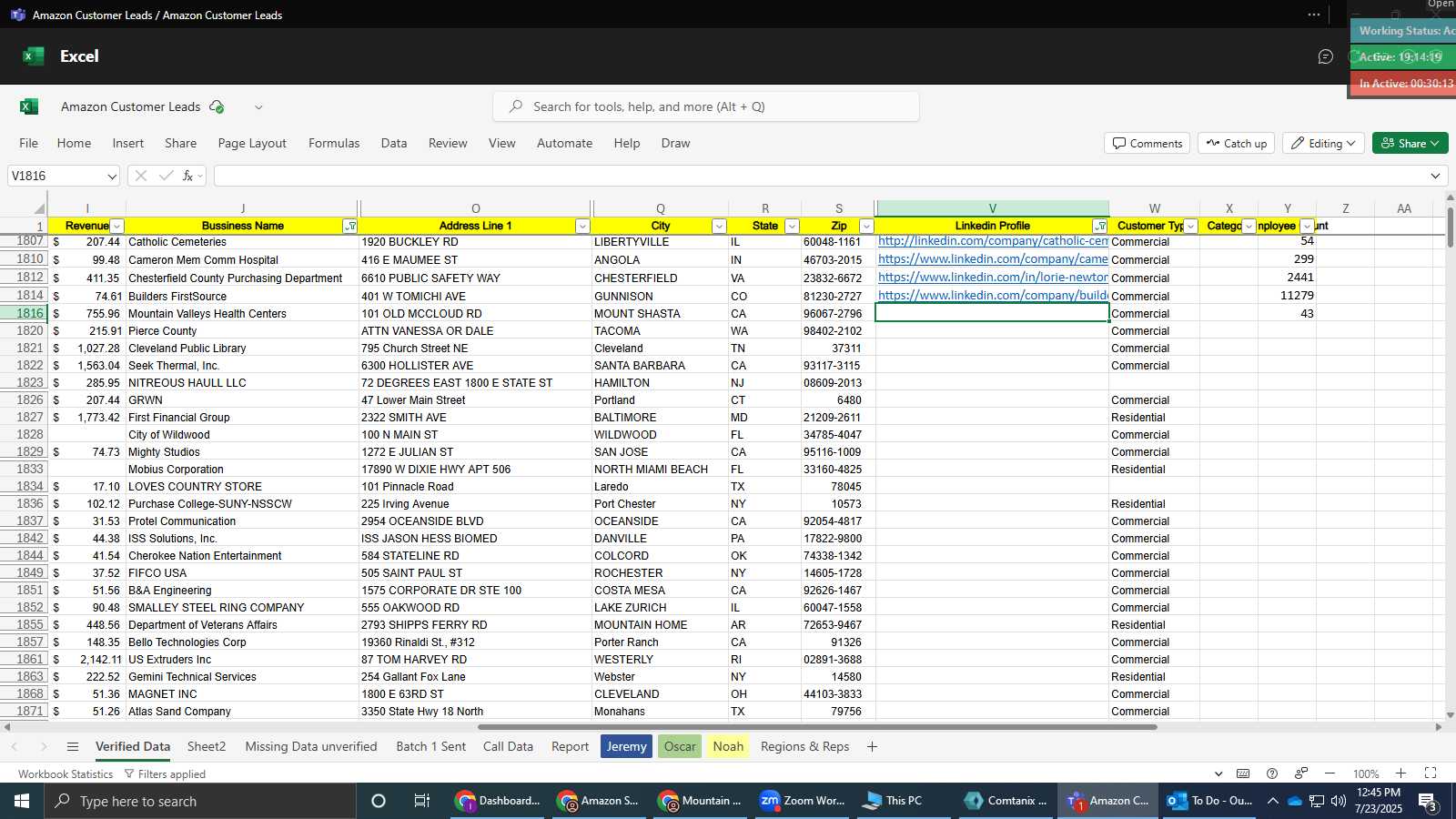Open the Catholic Cemeteries LinkedIn link
Screen dimensions: 1456x819
(993, 241)
